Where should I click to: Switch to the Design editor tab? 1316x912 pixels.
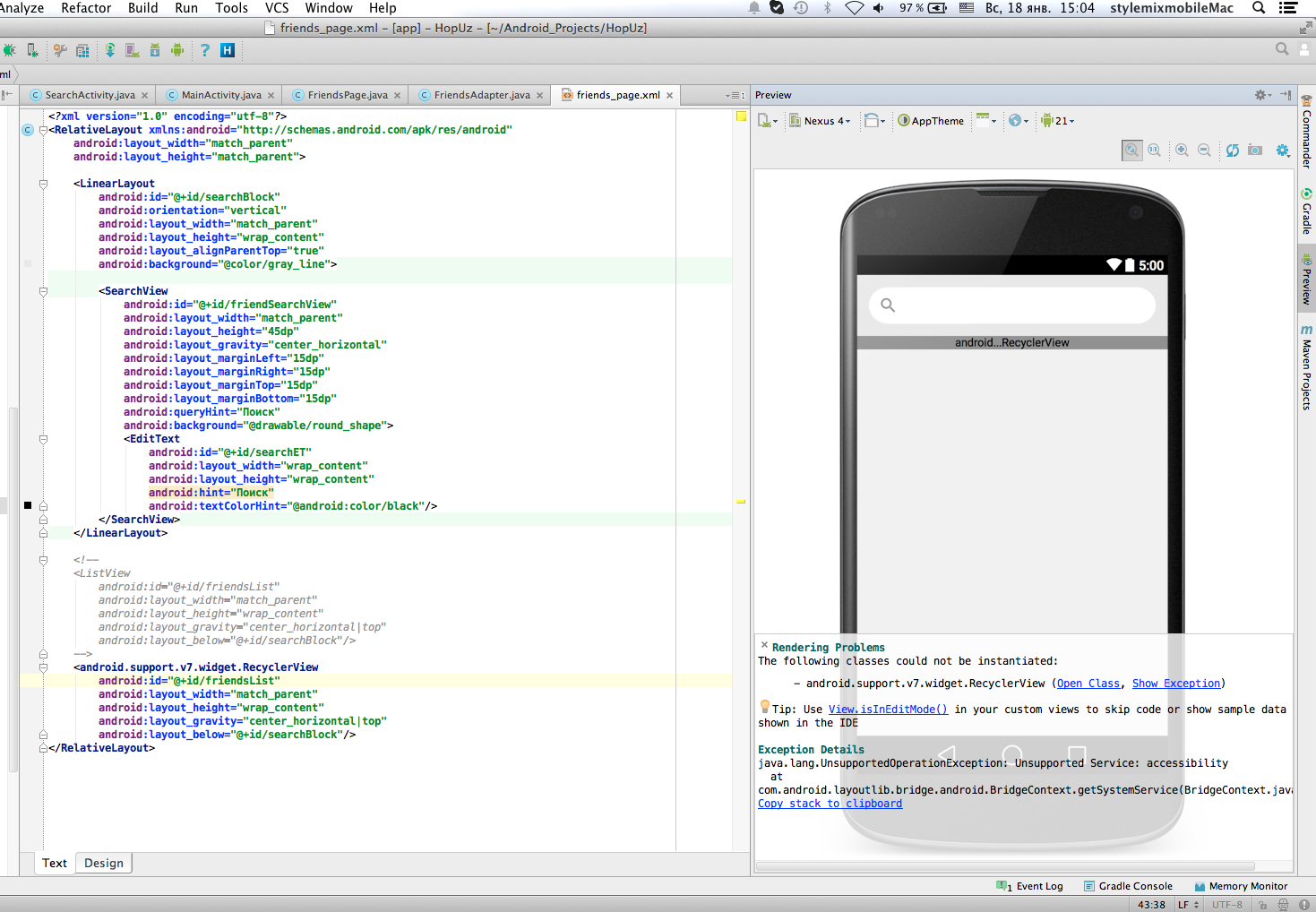coord(104,863)
